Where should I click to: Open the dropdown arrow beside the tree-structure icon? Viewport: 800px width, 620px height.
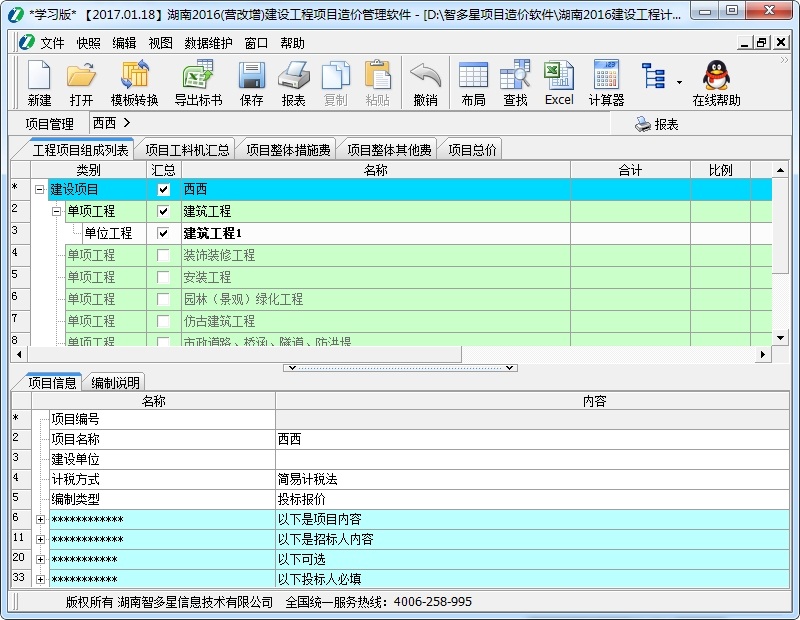point(680,82)
